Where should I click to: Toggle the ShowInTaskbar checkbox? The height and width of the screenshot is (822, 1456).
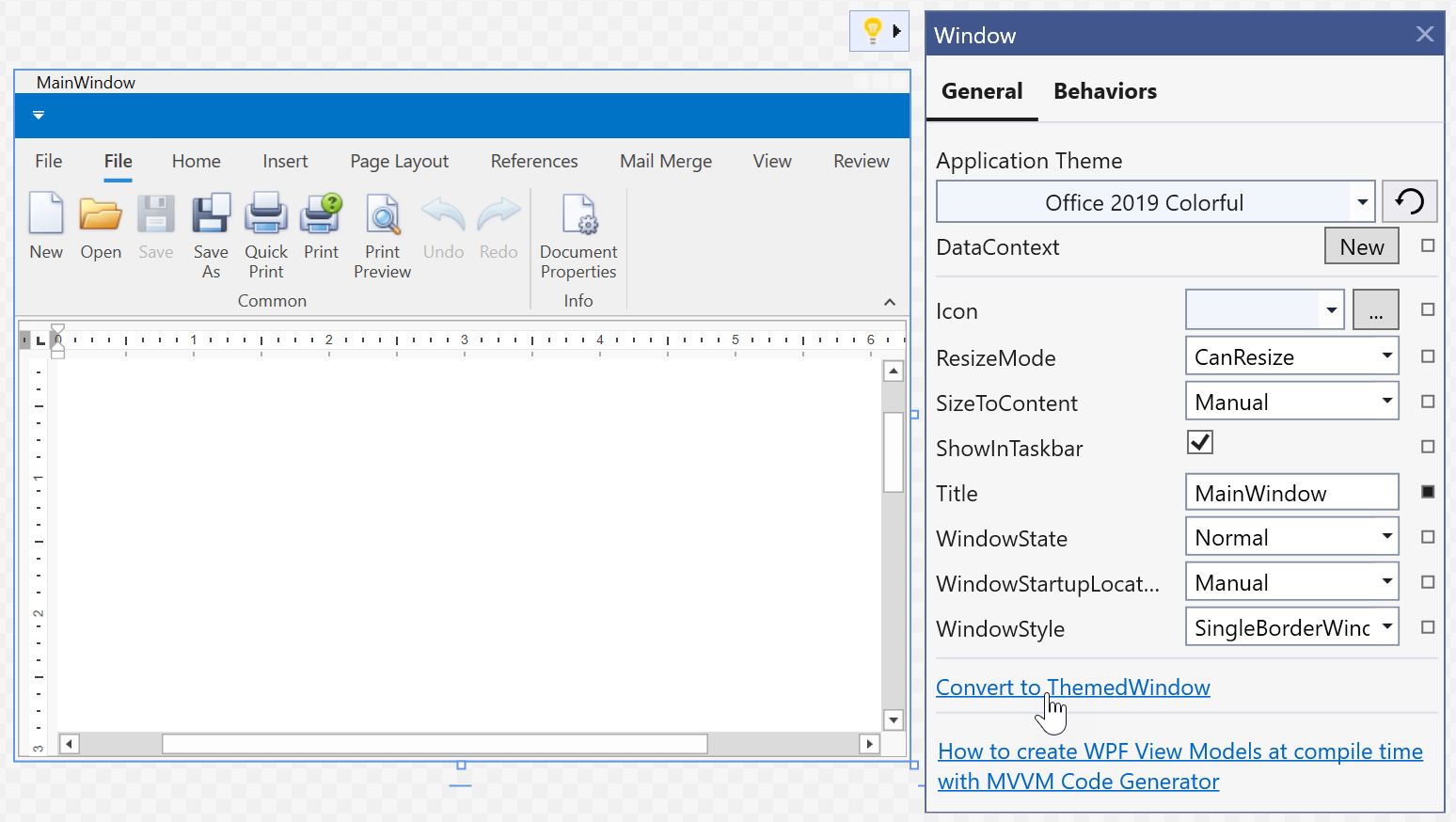[x=1200, y=442]
